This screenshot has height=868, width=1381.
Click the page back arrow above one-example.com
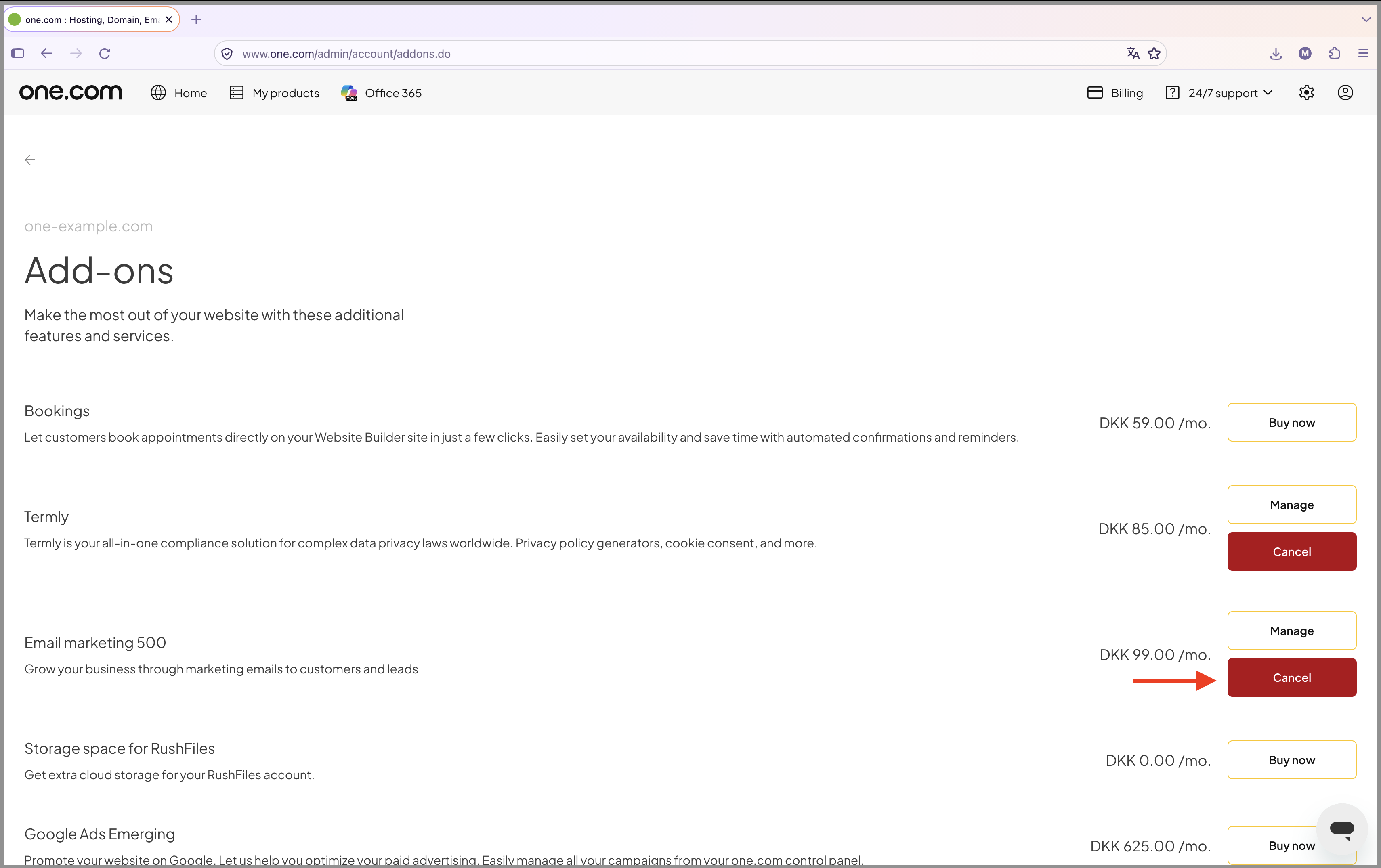tap(30, 160)
